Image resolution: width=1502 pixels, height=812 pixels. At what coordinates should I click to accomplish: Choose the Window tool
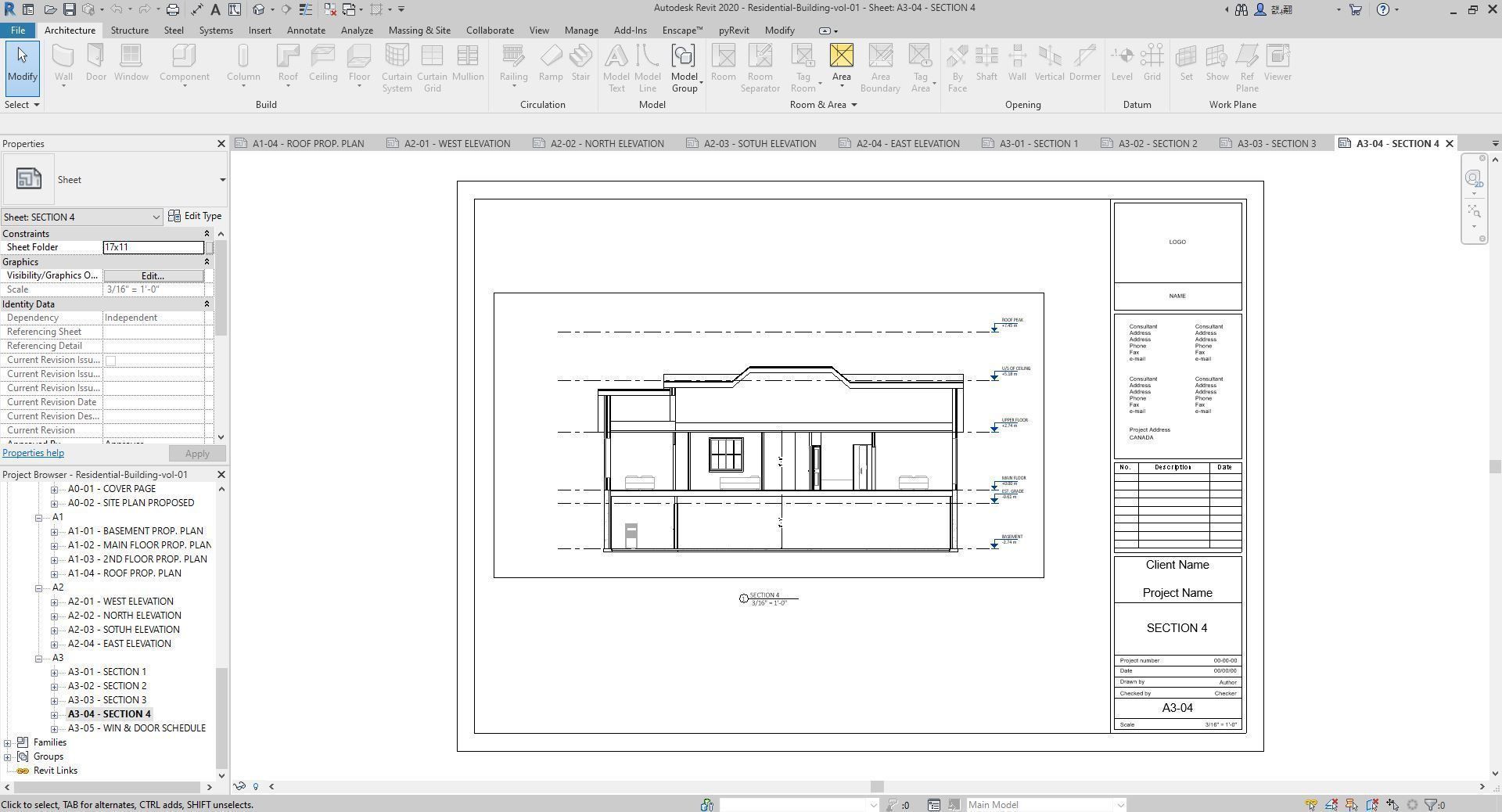[x=131, y=63]
